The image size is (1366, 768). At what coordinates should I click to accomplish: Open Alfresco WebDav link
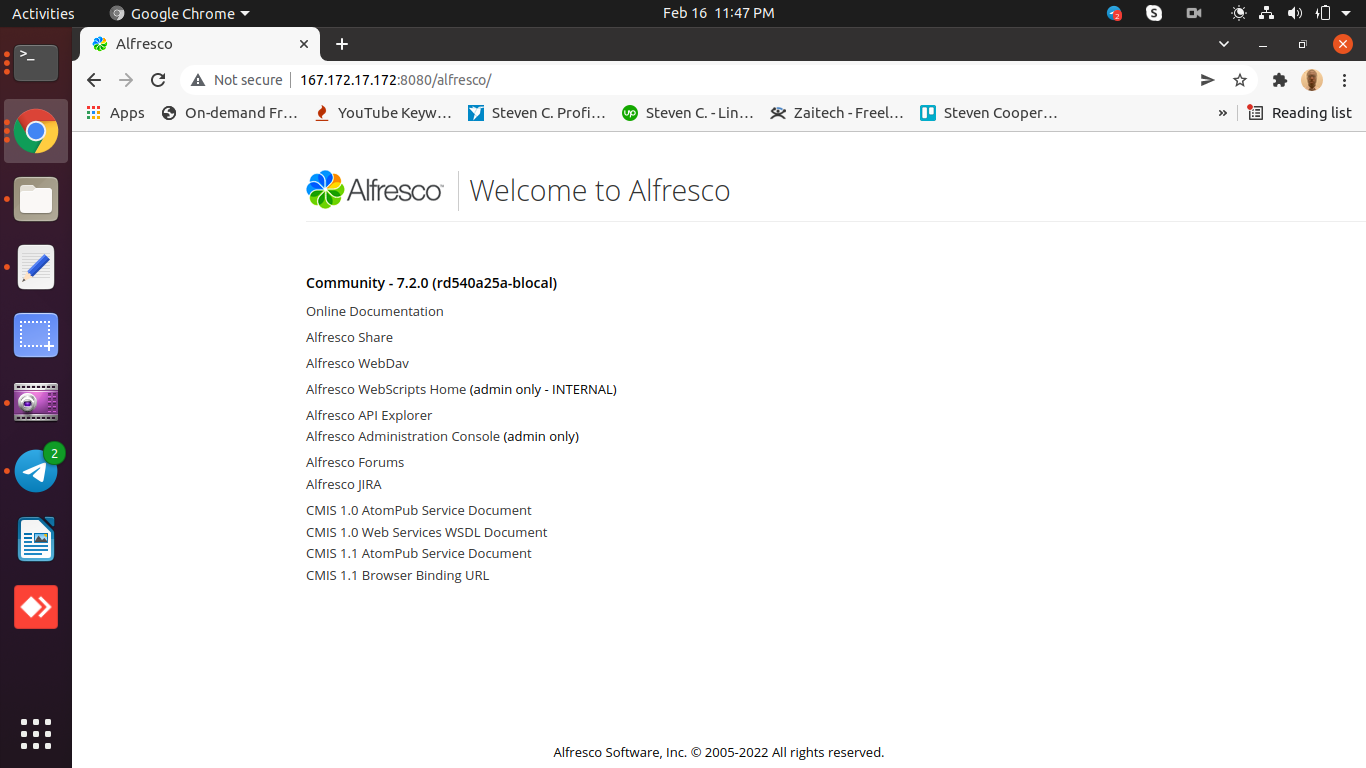(x=357, y=363)
